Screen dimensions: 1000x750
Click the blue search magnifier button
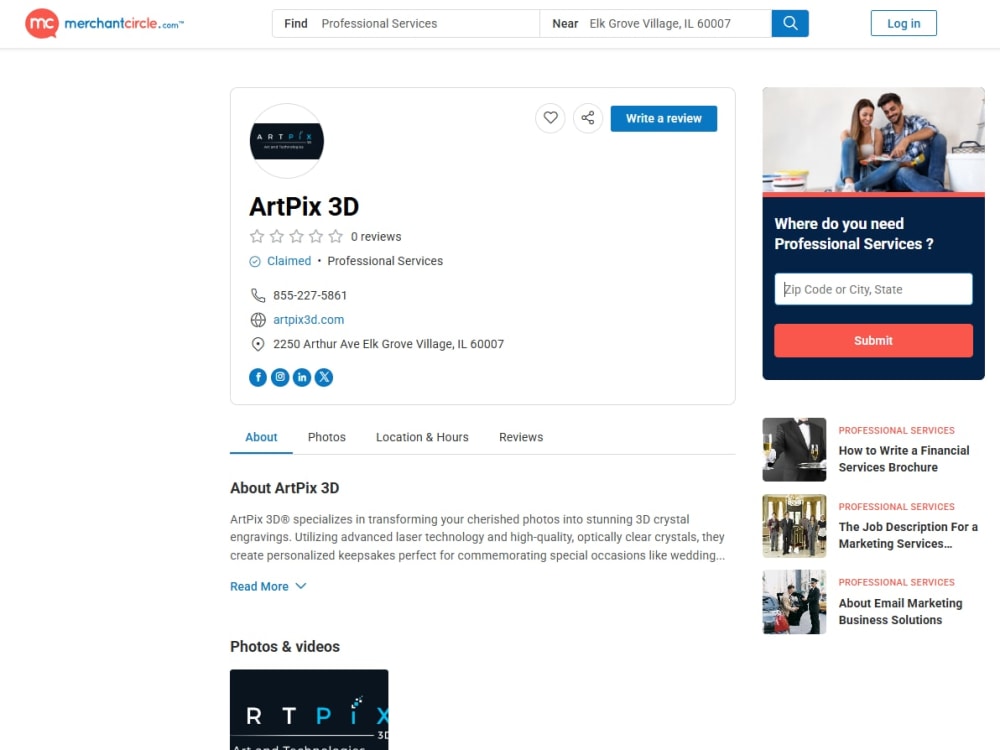790,24
